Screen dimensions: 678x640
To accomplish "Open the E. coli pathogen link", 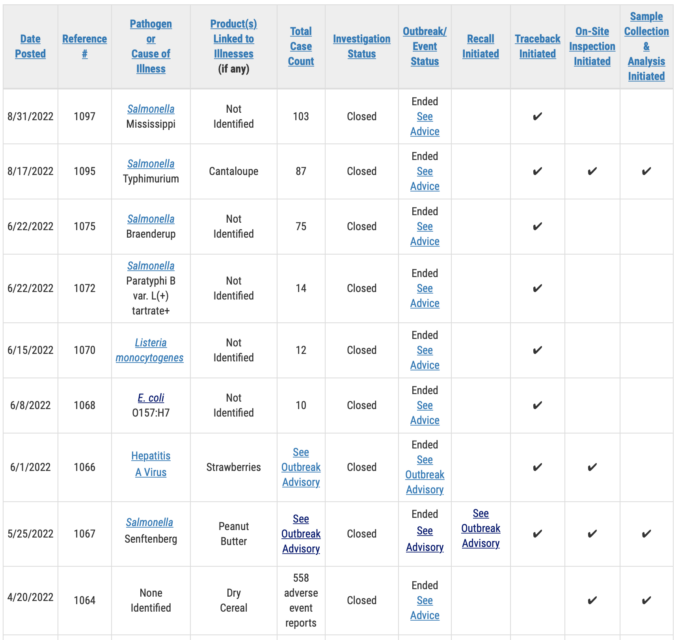I will (x=151, y=398).
